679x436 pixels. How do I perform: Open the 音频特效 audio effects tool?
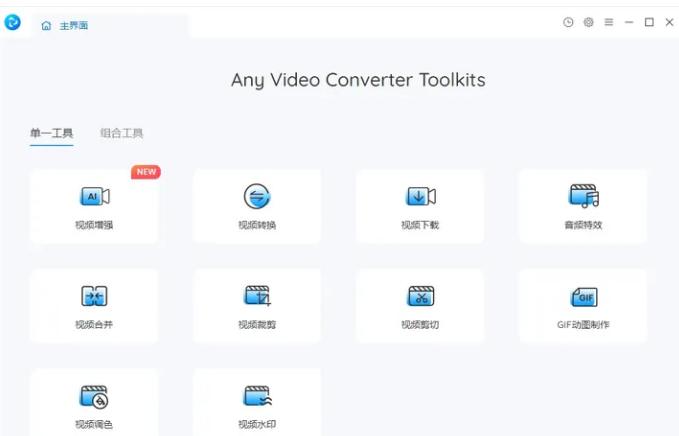pos(583,206)
